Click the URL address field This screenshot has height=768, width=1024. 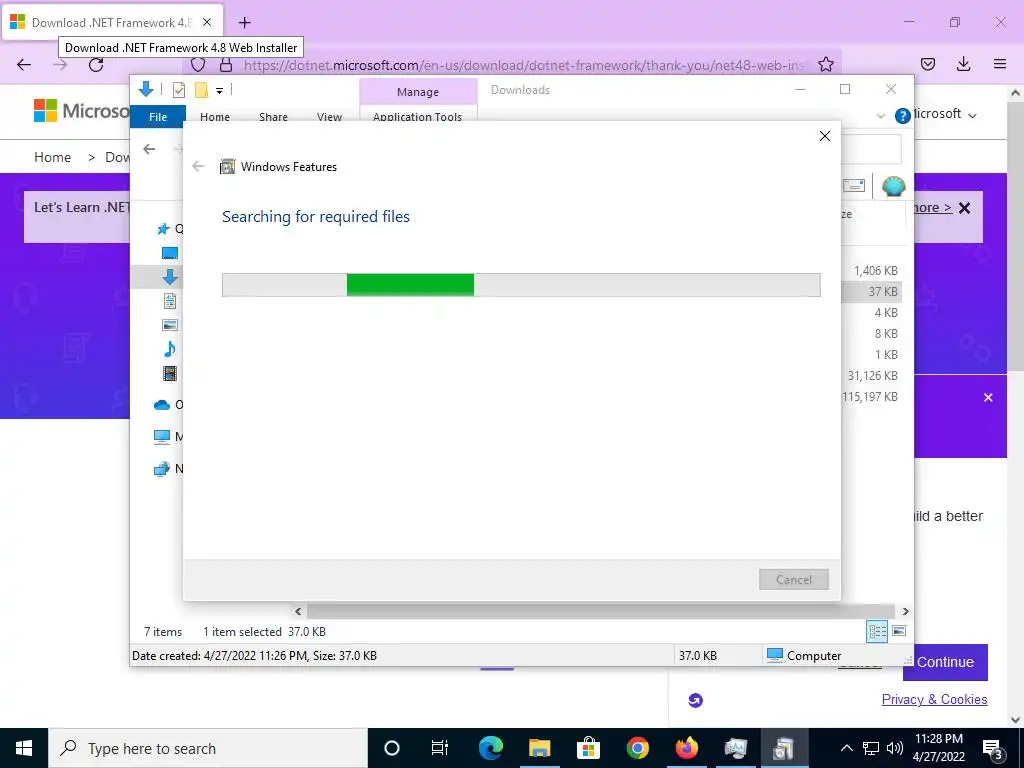[x=524, y=65]
